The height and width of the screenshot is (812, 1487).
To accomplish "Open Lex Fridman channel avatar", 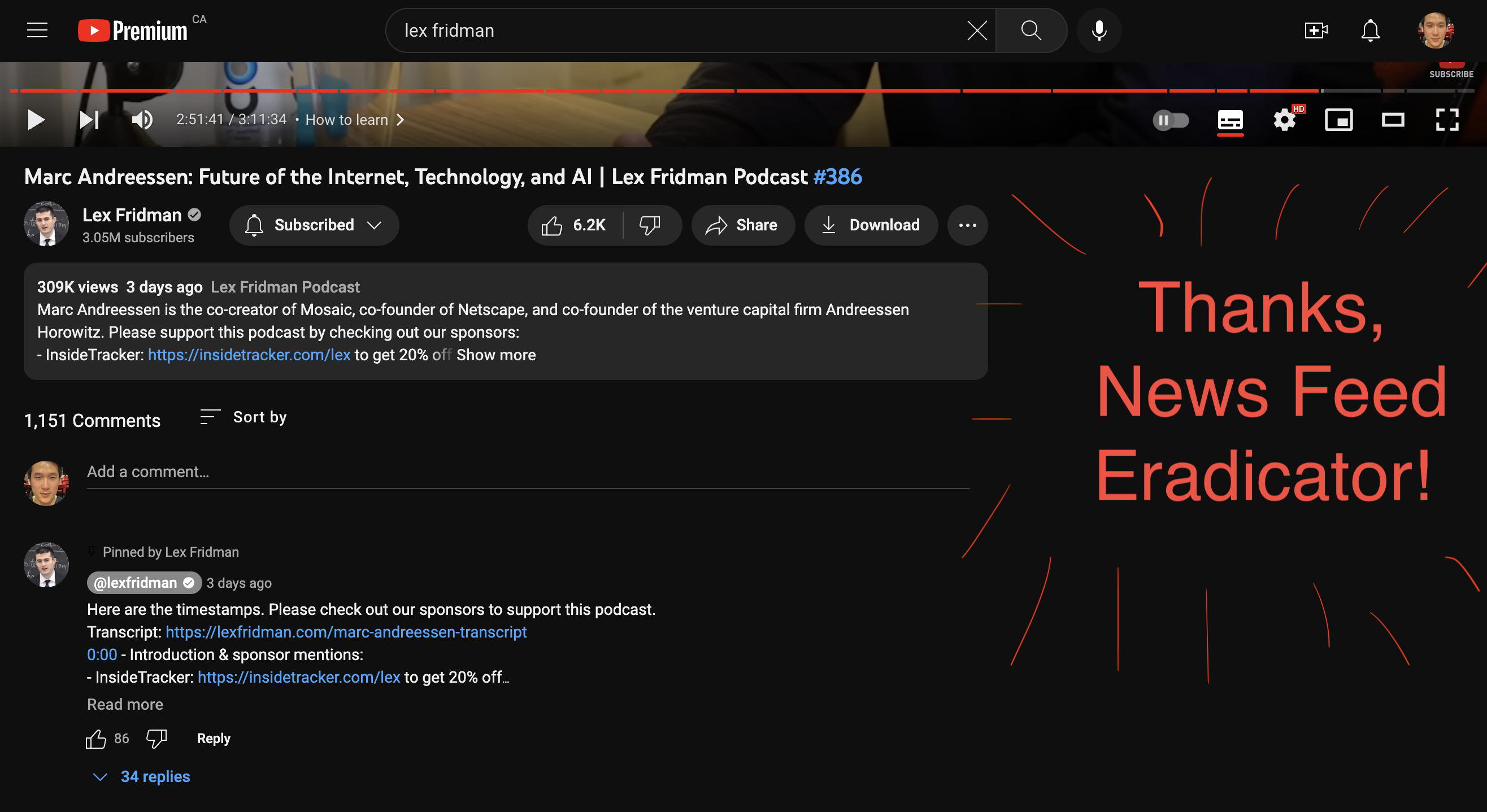I will (46, 224).
